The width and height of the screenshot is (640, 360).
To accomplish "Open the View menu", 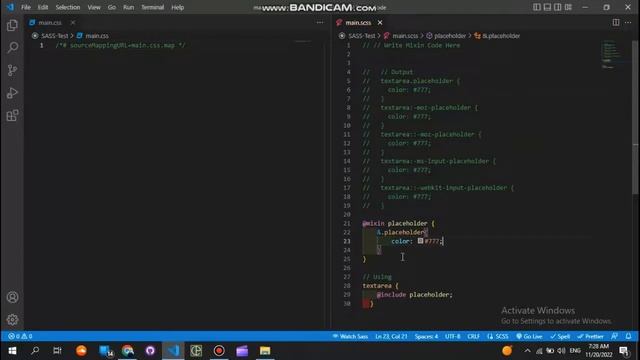I will pos(94,7).
